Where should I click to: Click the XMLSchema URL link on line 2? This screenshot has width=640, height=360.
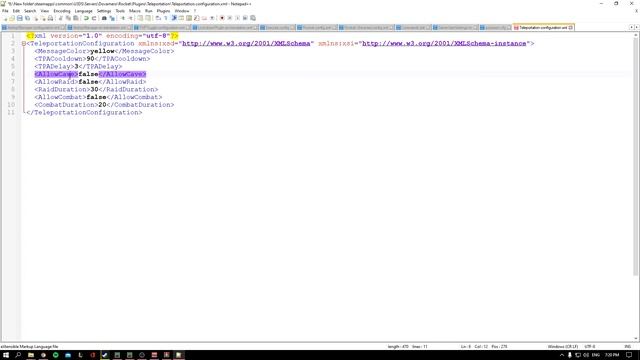click(x=246, y=43)
